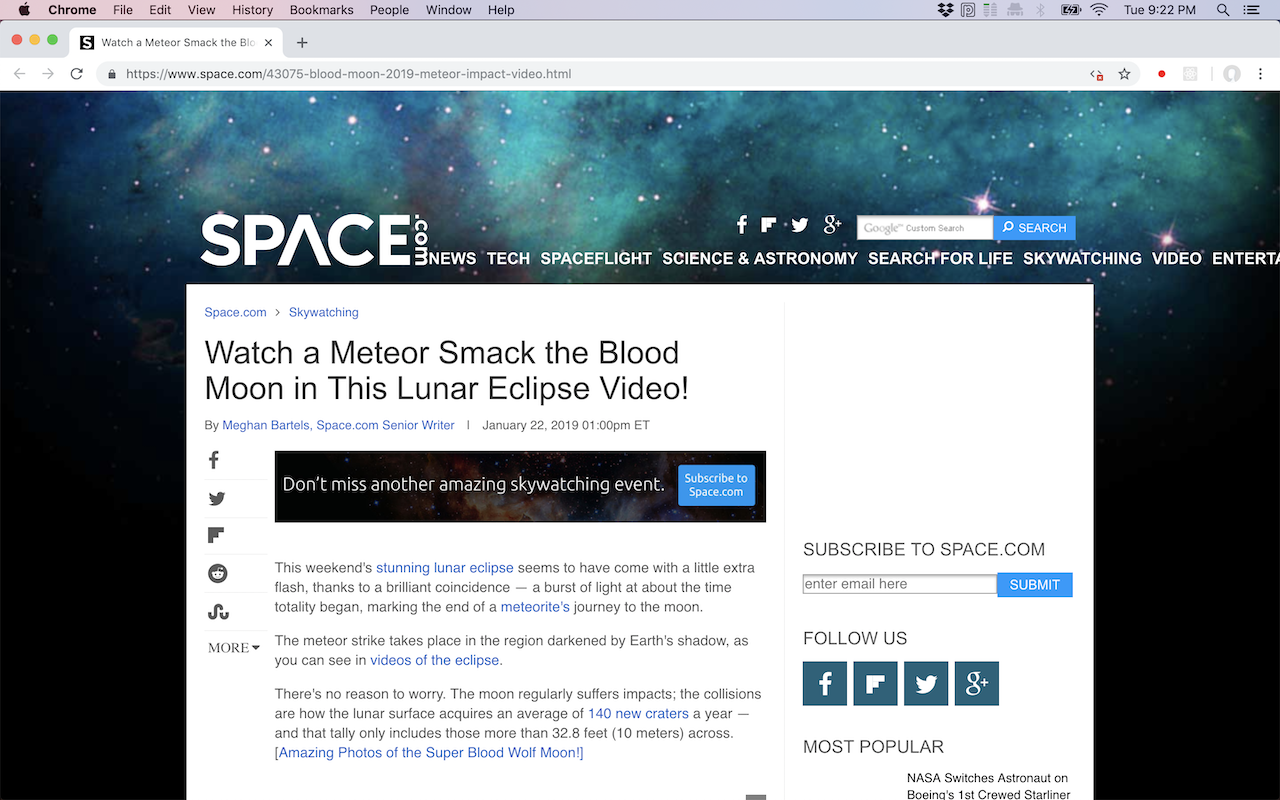This screenshot has height=800, width=1280.
Task: Open a new tab with the plus icon
Action: point(302,42)
